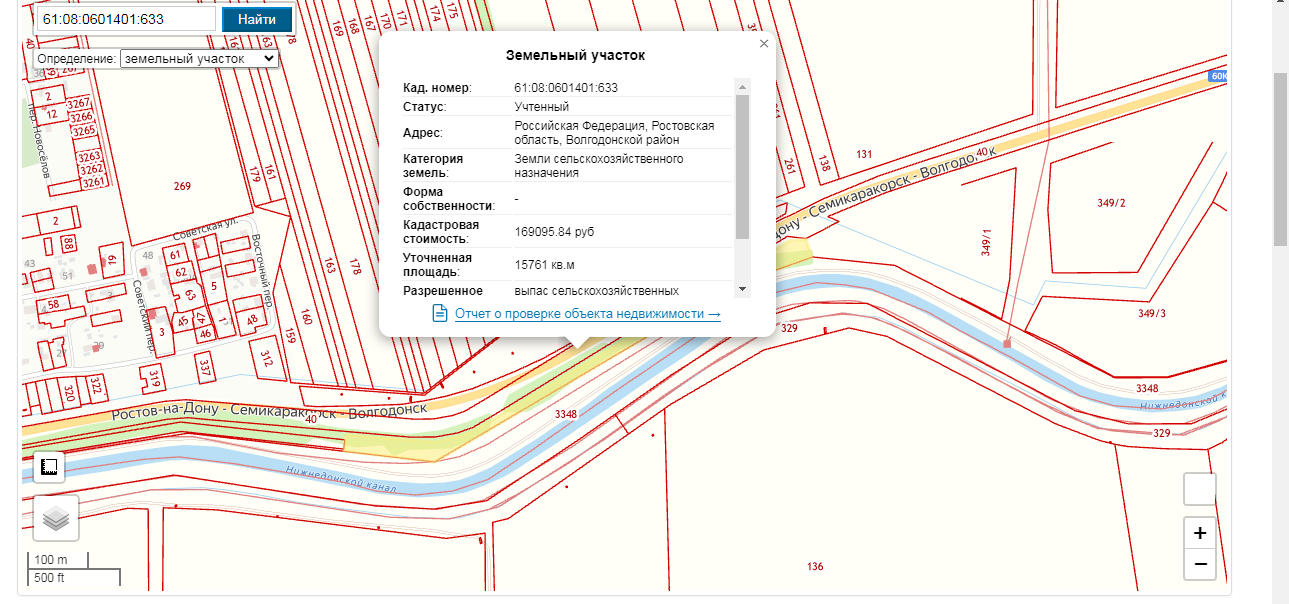Select parcel 3267 on the map
This screenshot has width=1289, height=604.
click(x=79, y=103)
